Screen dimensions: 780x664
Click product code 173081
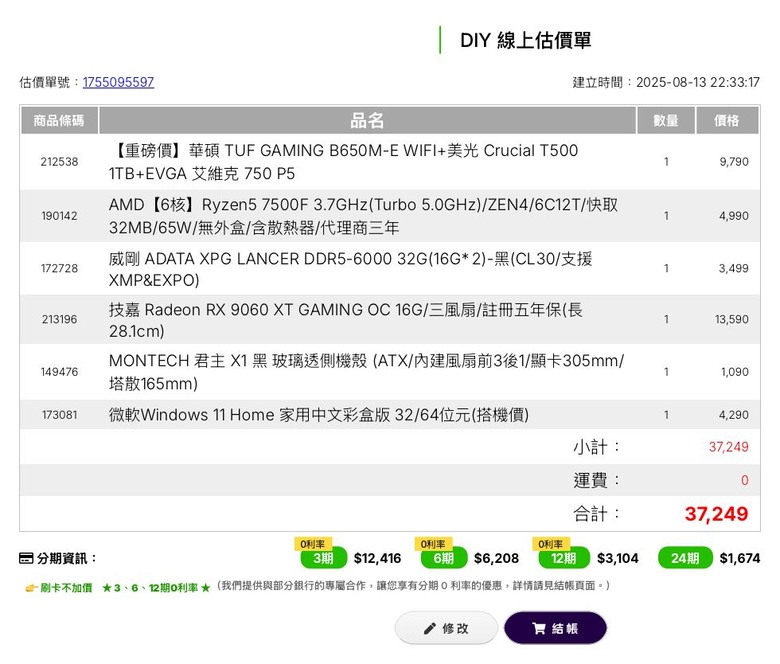pos(59,415)
